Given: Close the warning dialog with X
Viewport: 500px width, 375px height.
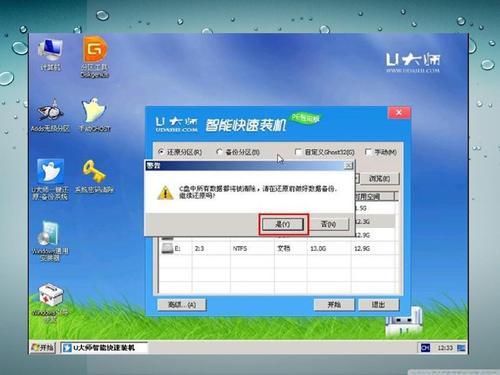Looking at the screenshot, I should (x=348, y=165).
